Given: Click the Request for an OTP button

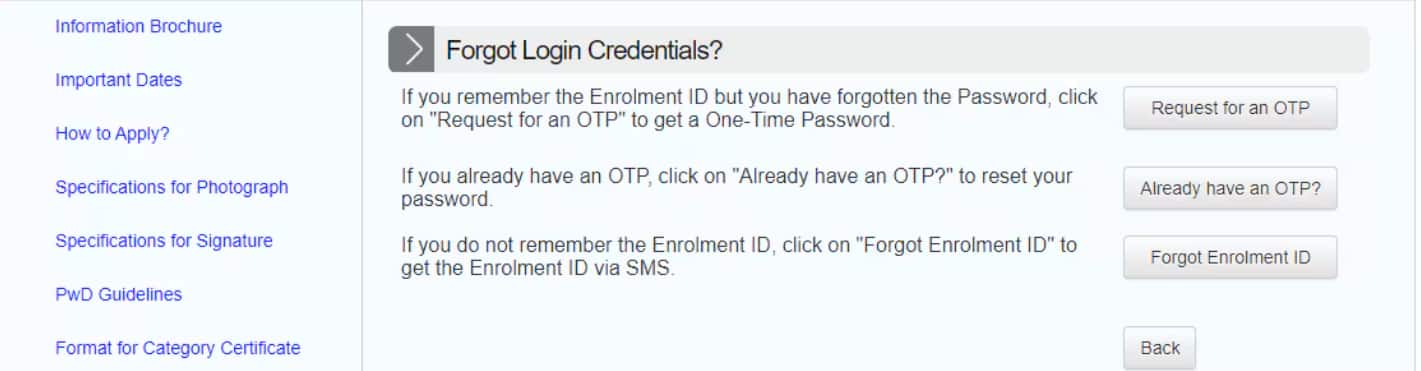Looking at the screenshot, I should 1230,108.
